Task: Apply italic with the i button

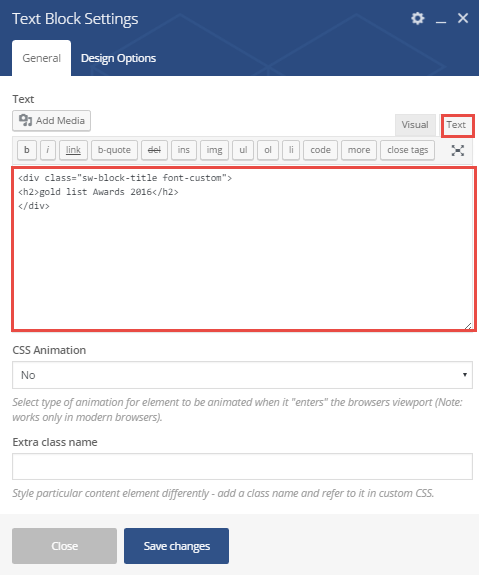Action: pyautogui.click(x=48, y=150)
